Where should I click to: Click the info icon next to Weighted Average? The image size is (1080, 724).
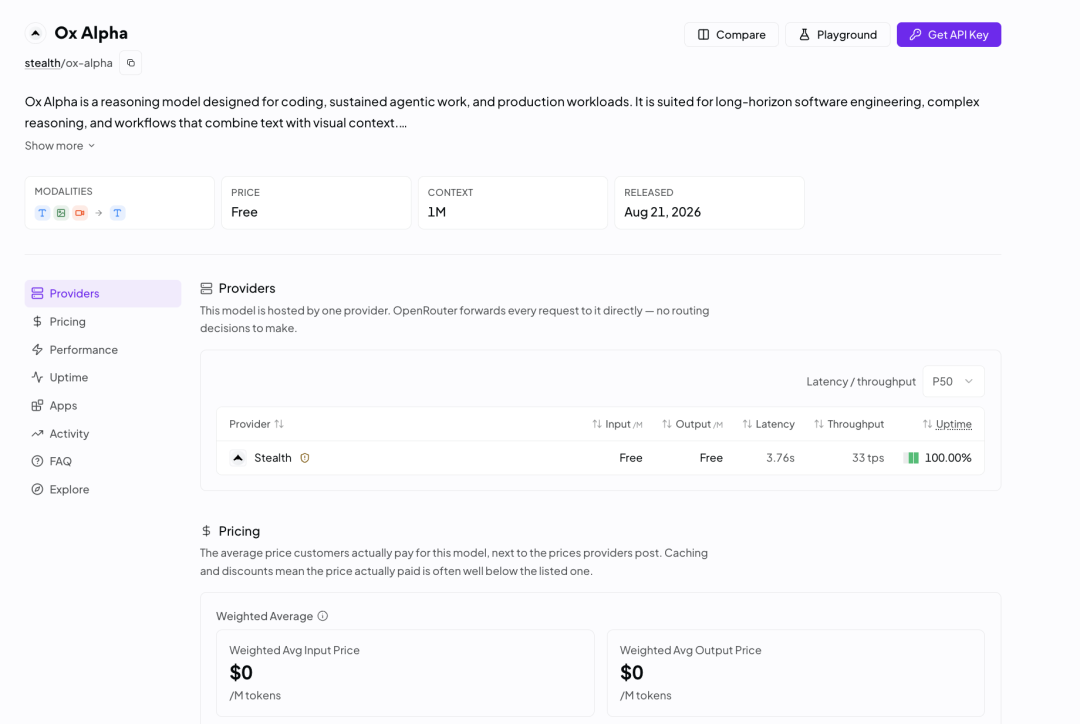(322, 616)
